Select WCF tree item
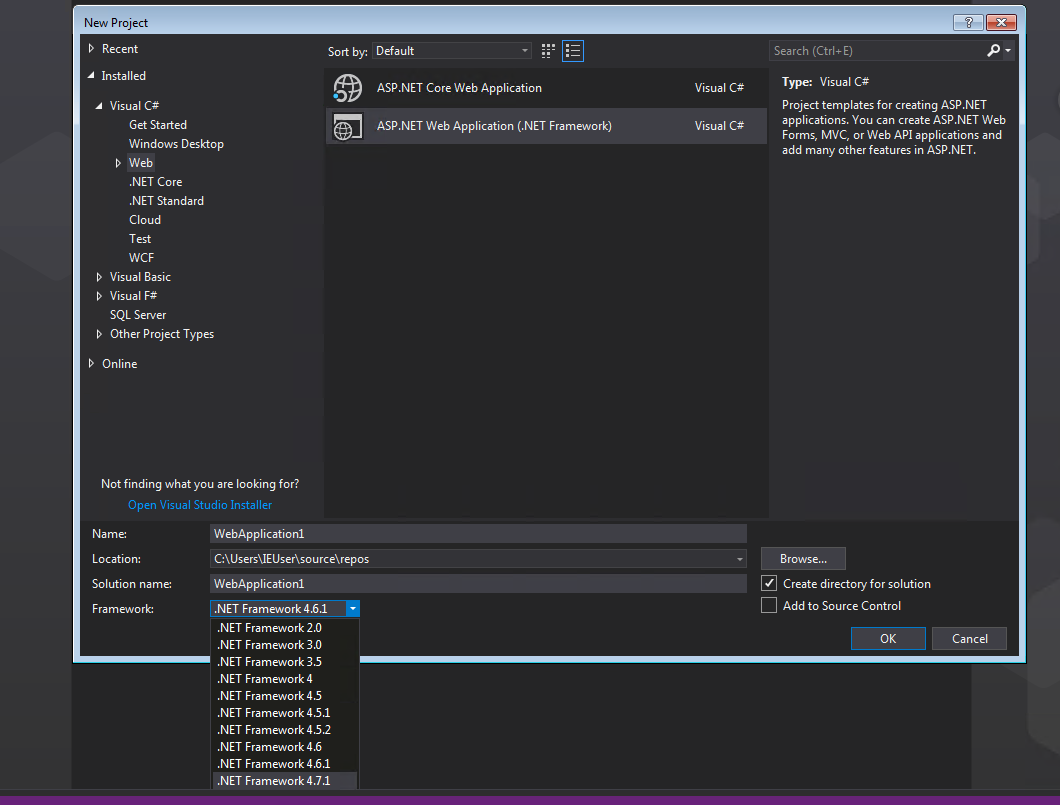This screenshot has width=1060, height=805. 141,258
